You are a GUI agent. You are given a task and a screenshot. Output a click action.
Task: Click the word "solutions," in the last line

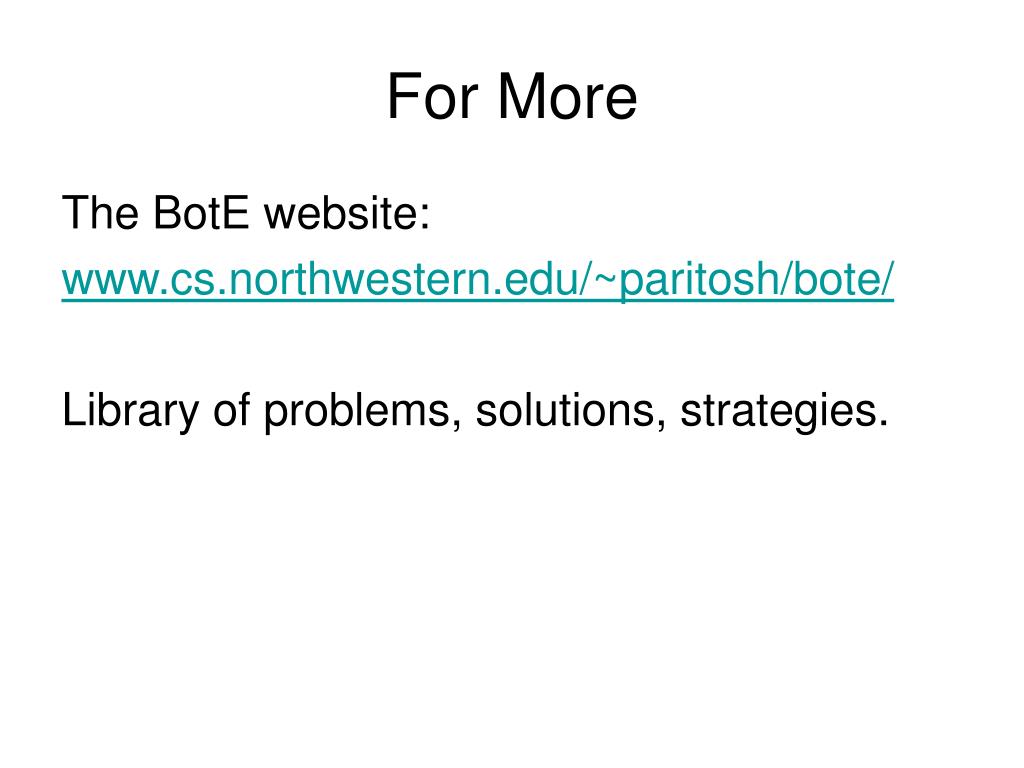(570, 410)
